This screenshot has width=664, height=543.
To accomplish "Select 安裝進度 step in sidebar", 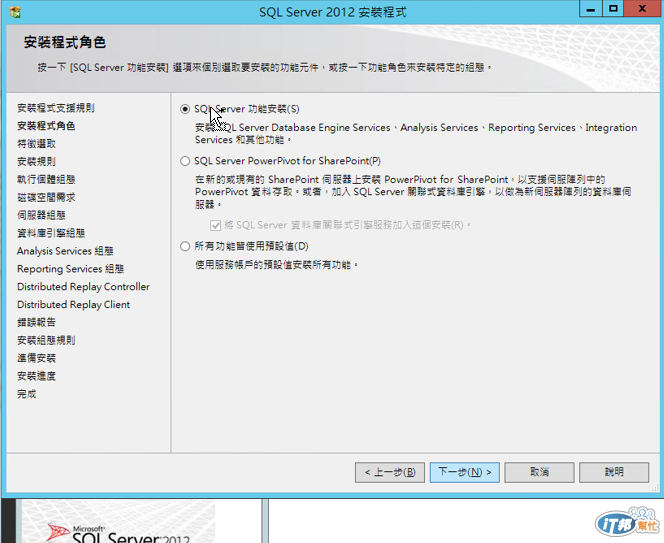I will pyautogui.click(x=36, y=376).
